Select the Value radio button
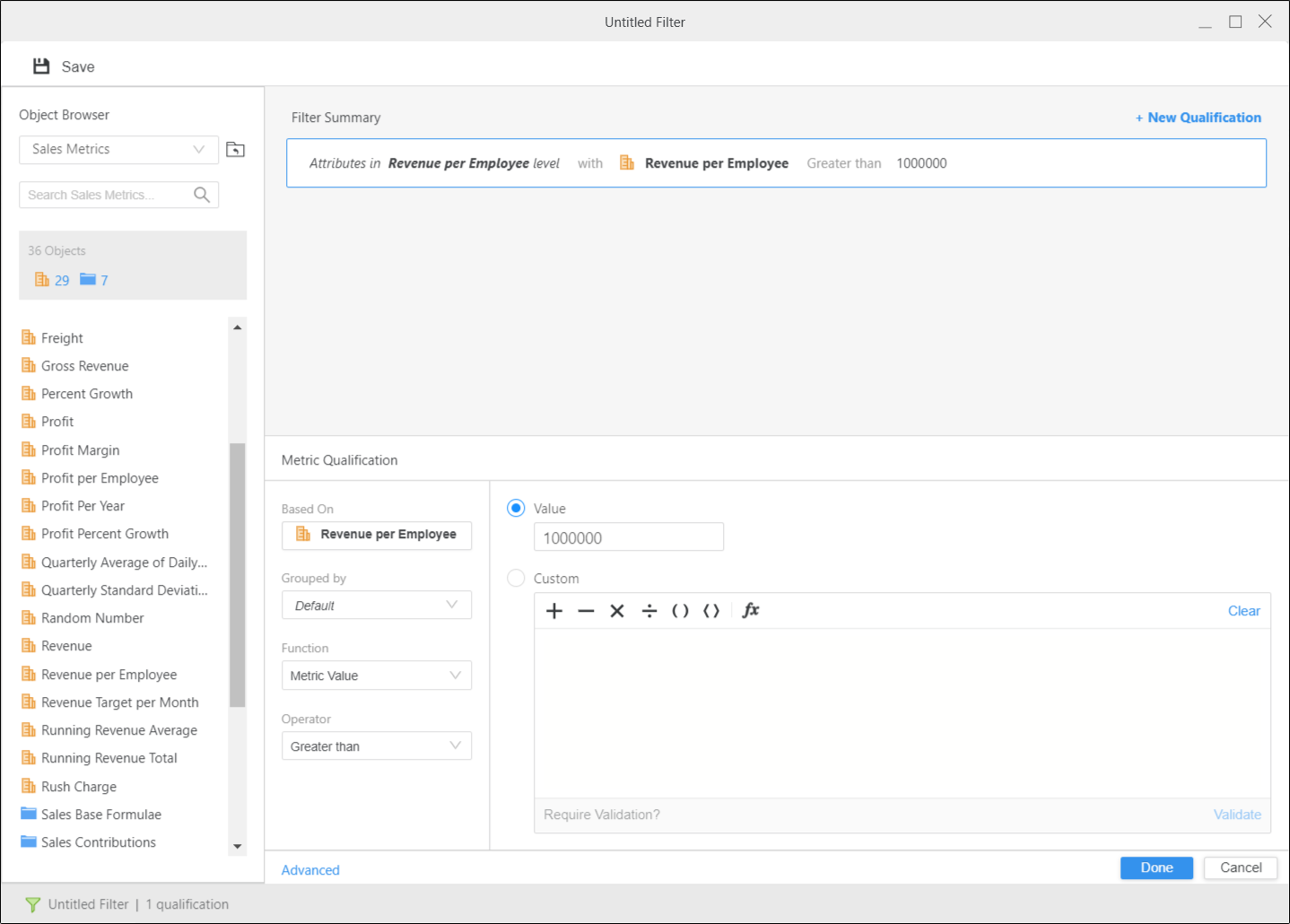 pyautogui.click(x=516, y=509)
